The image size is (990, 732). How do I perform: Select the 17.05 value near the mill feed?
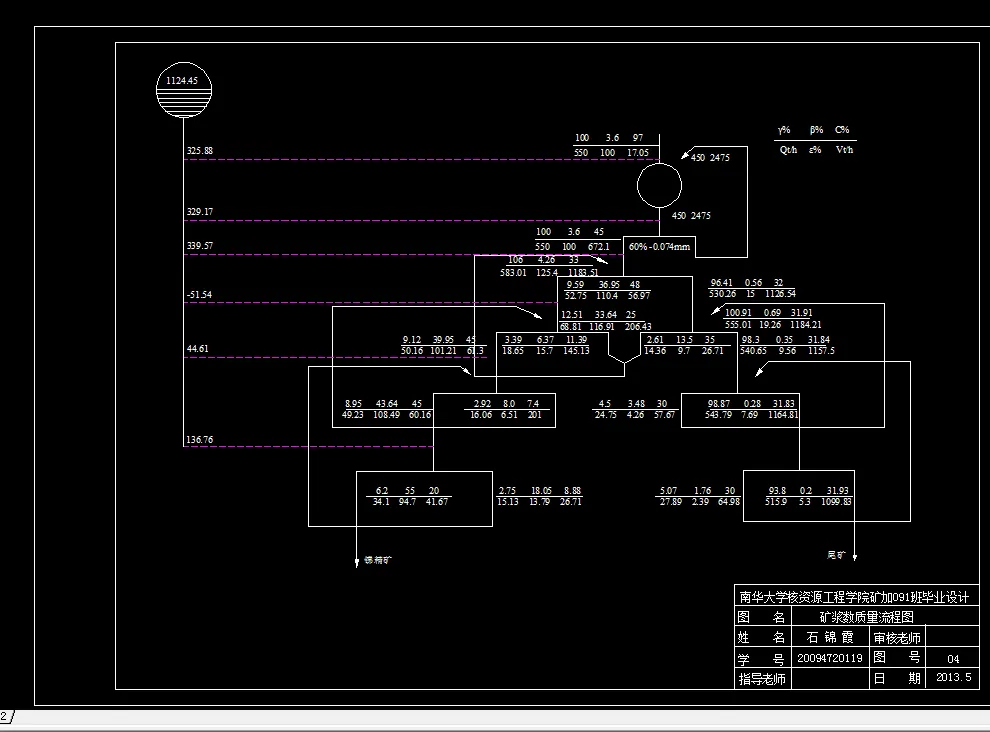(638, 153)
